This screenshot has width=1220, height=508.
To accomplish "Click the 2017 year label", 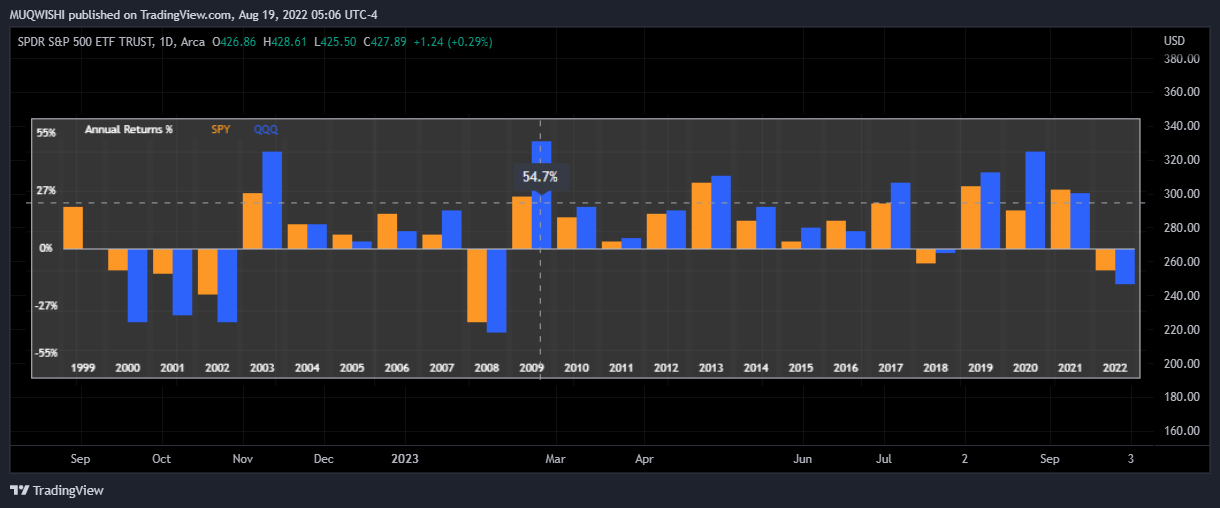I will tap(891, 368).
